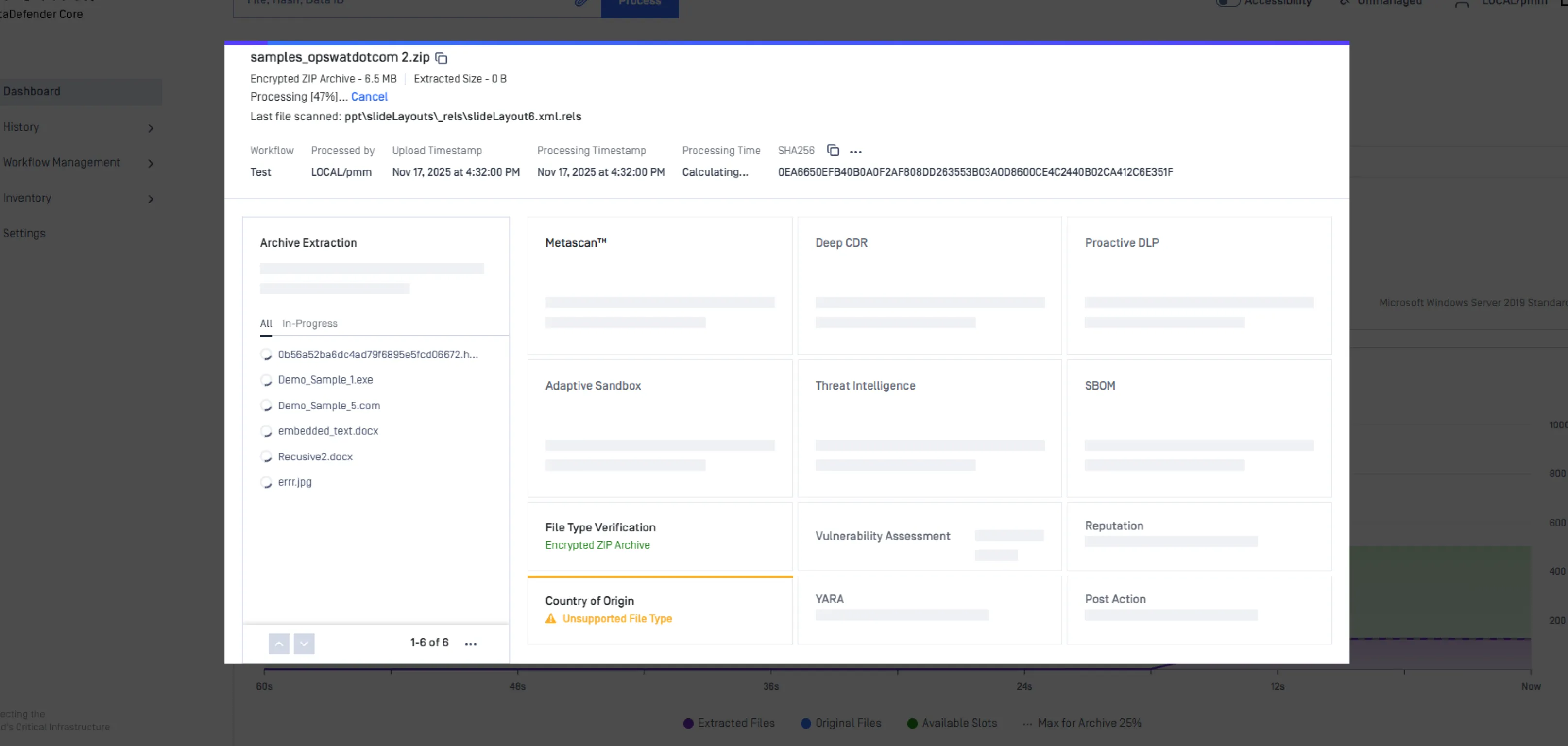Open embedded_text.docx from extracted files

click(327, 431)
